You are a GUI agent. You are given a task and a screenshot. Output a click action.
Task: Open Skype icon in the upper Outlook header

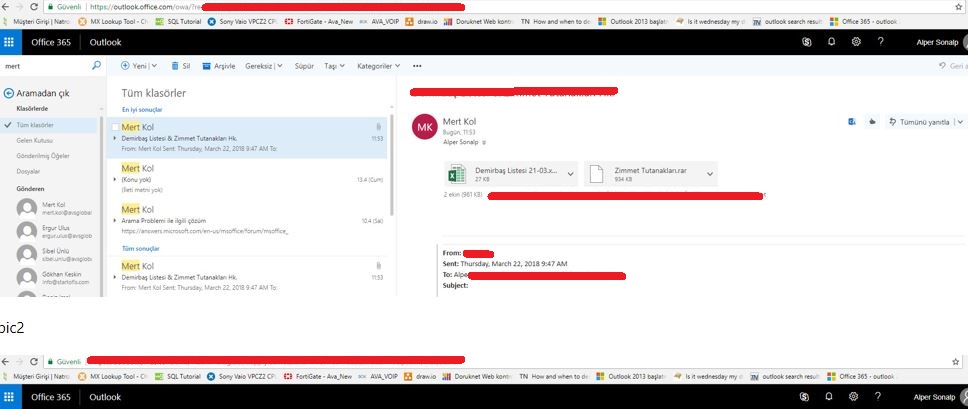click(x=806, y=42)
